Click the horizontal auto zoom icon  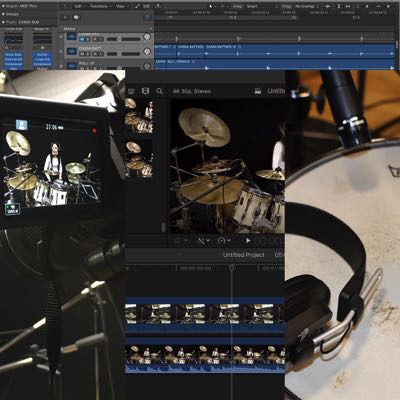pyautogui.click(x=348, y=6)
